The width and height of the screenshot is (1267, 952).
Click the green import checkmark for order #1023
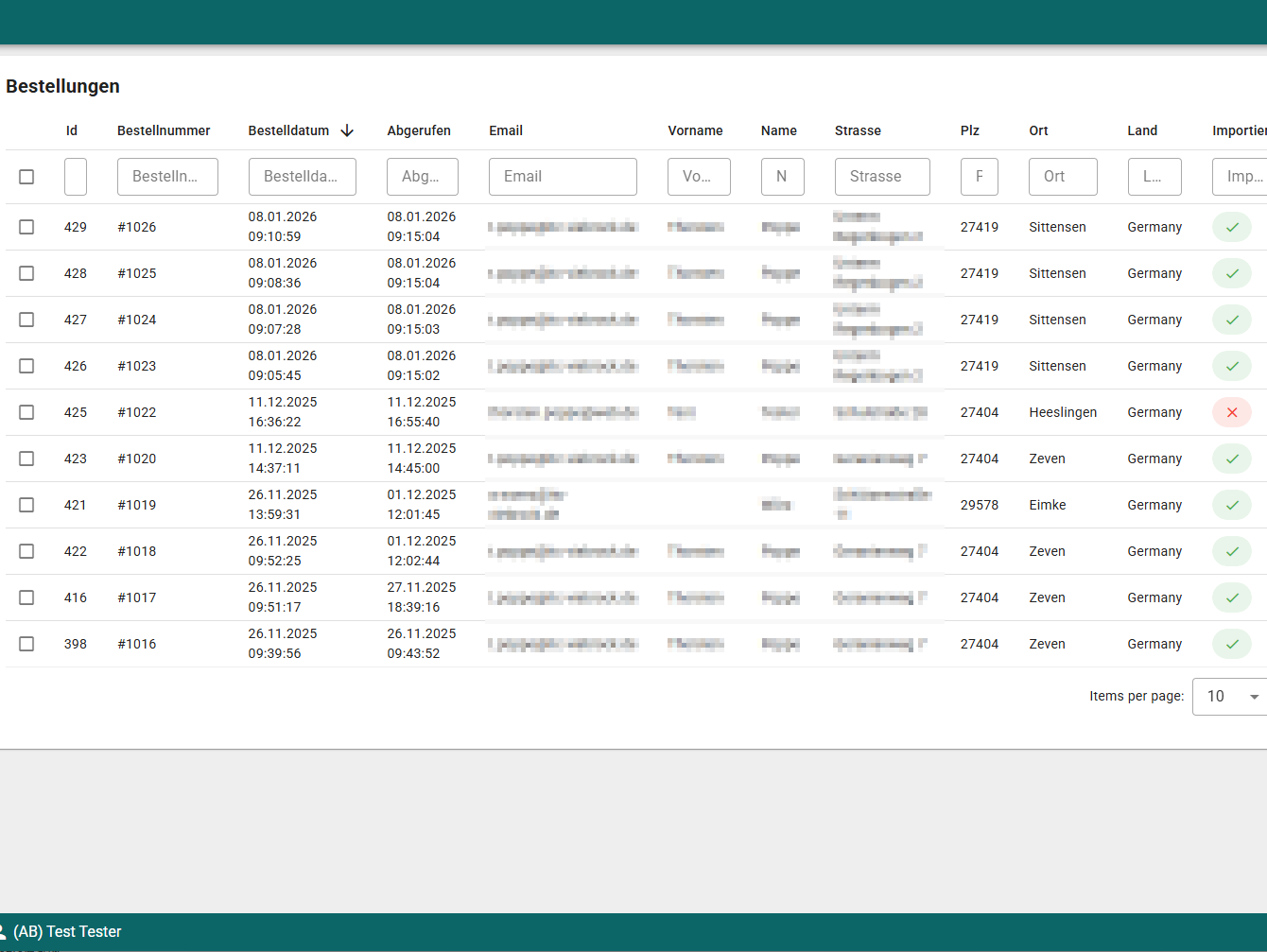1231,366
